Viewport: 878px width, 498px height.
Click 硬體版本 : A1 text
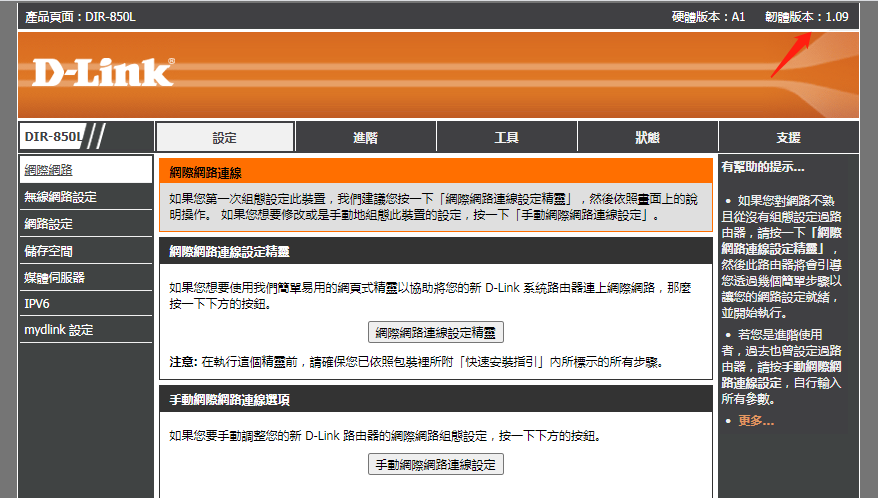(x=708, y=17)
